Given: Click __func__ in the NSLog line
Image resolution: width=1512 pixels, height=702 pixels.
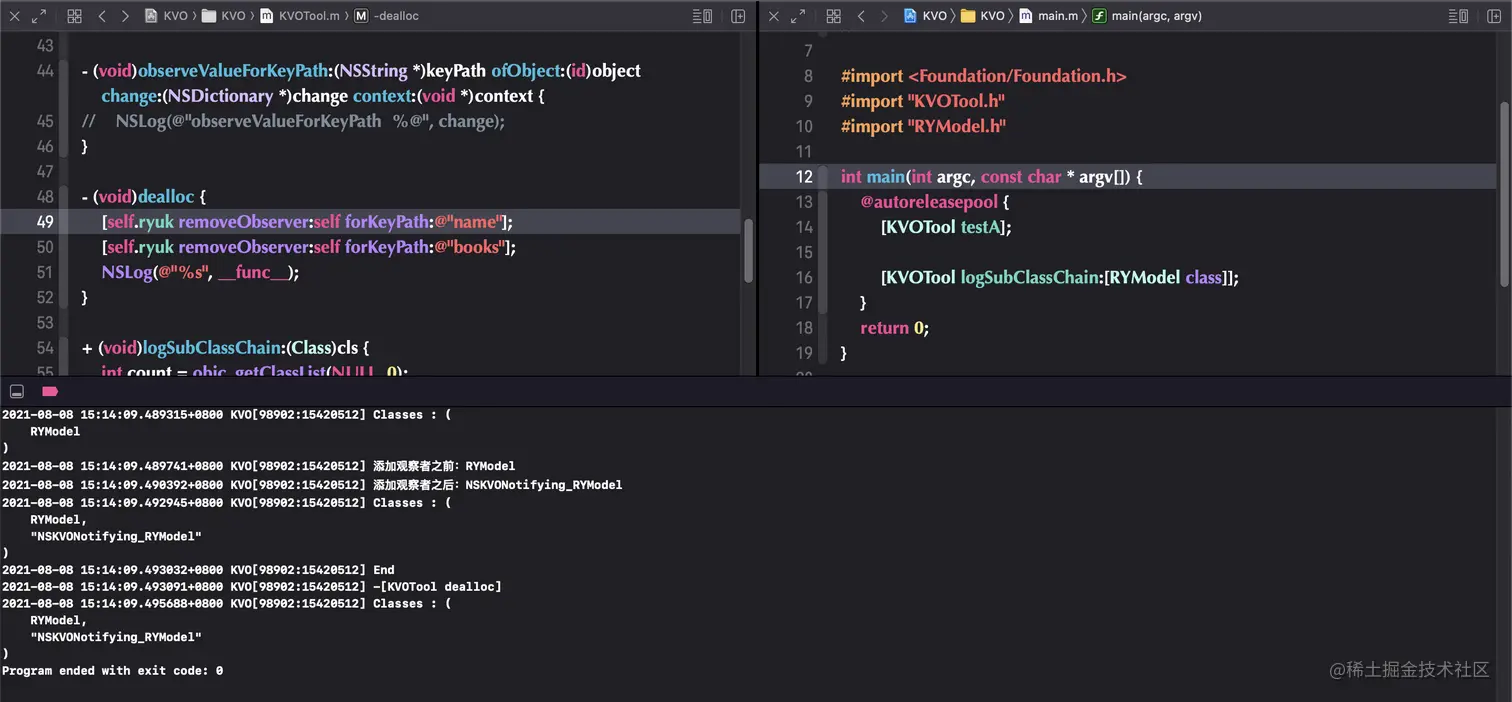Looking at the screenshot, I should coord(256,272).
